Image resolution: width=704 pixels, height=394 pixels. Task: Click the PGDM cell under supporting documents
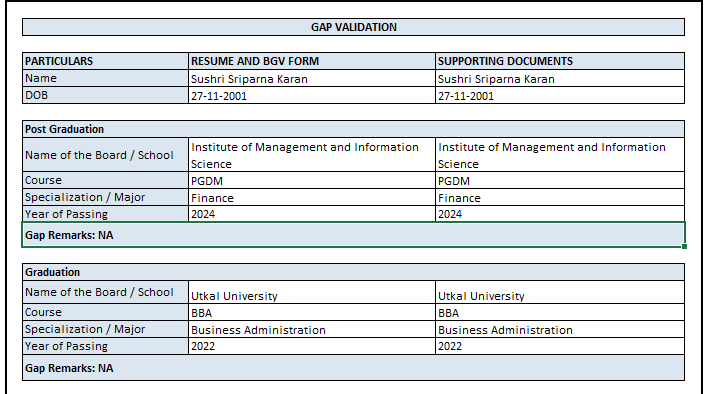point(560,180)
